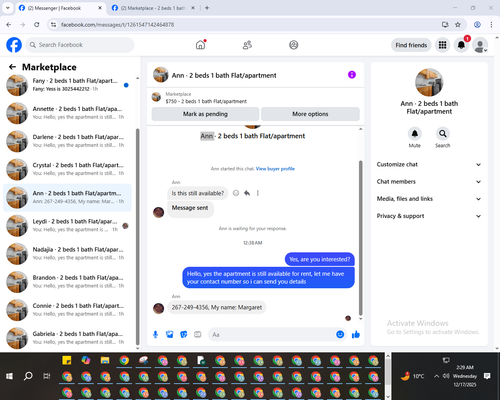Screen dimensions: 500x400
Task: Click the chat list scrollbar
Action: tap(137, 236)
